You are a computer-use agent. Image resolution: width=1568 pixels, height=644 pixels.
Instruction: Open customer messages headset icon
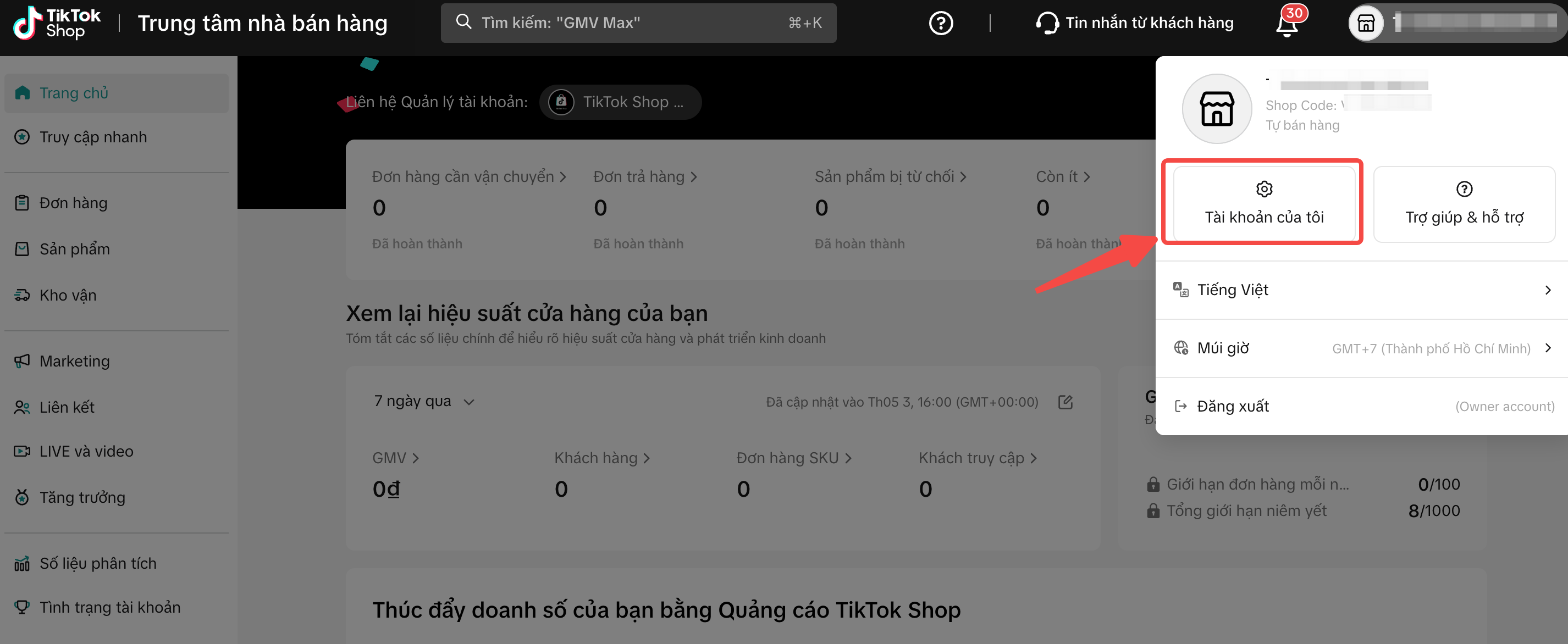[x=1047, y=23]
